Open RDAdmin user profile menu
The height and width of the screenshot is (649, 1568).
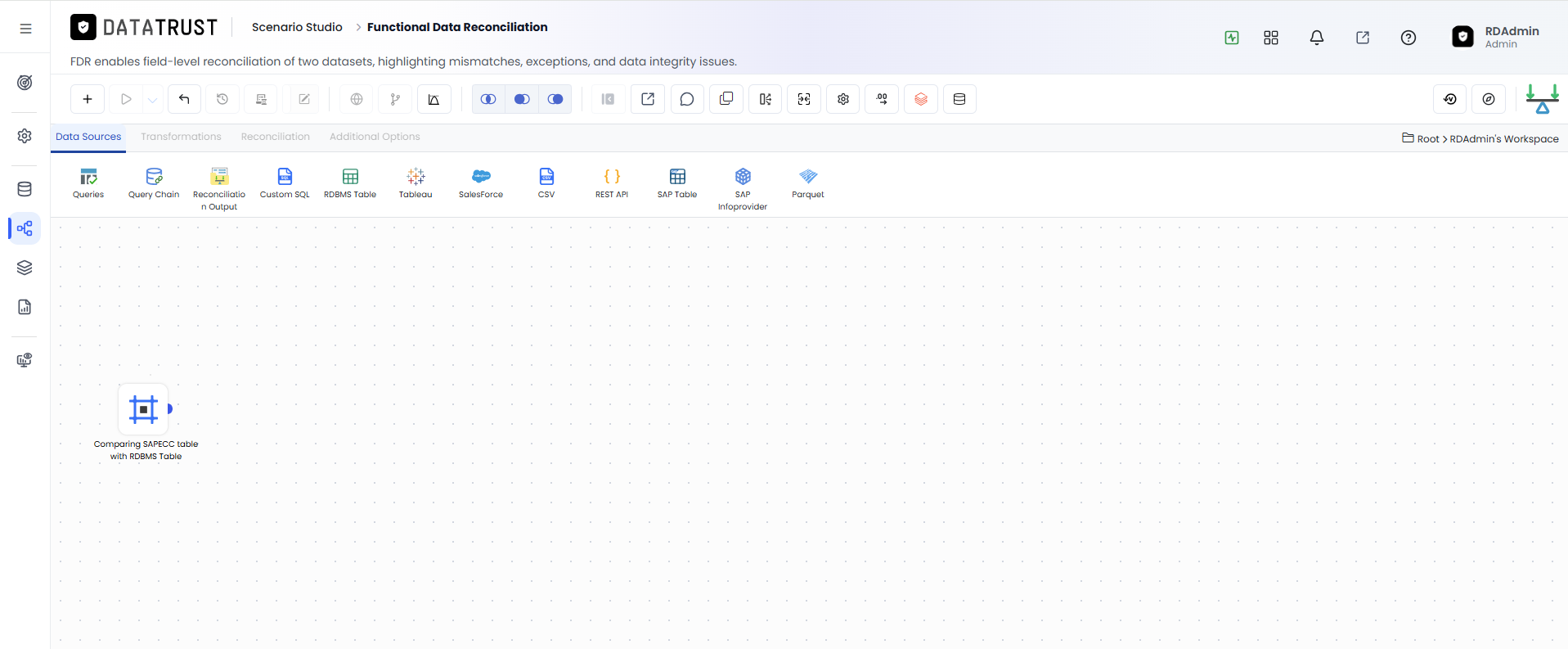[1495, 37]
